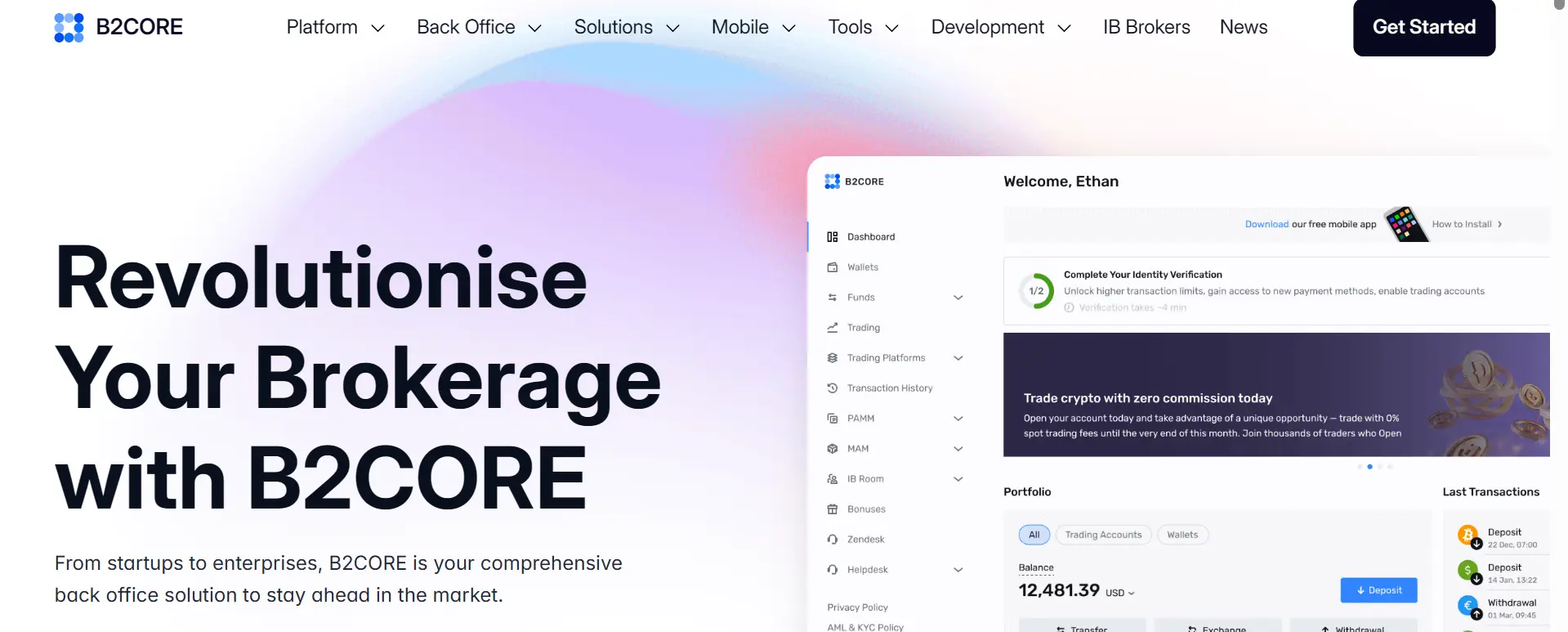The image size is (1568, 632).
Task: Open the Privacy Policy link in the sidebar
Action: 857,607
